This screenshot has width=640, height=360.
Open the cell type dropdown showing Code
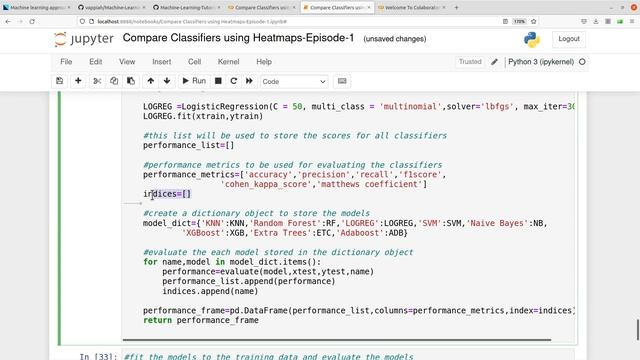coord(294,81)
